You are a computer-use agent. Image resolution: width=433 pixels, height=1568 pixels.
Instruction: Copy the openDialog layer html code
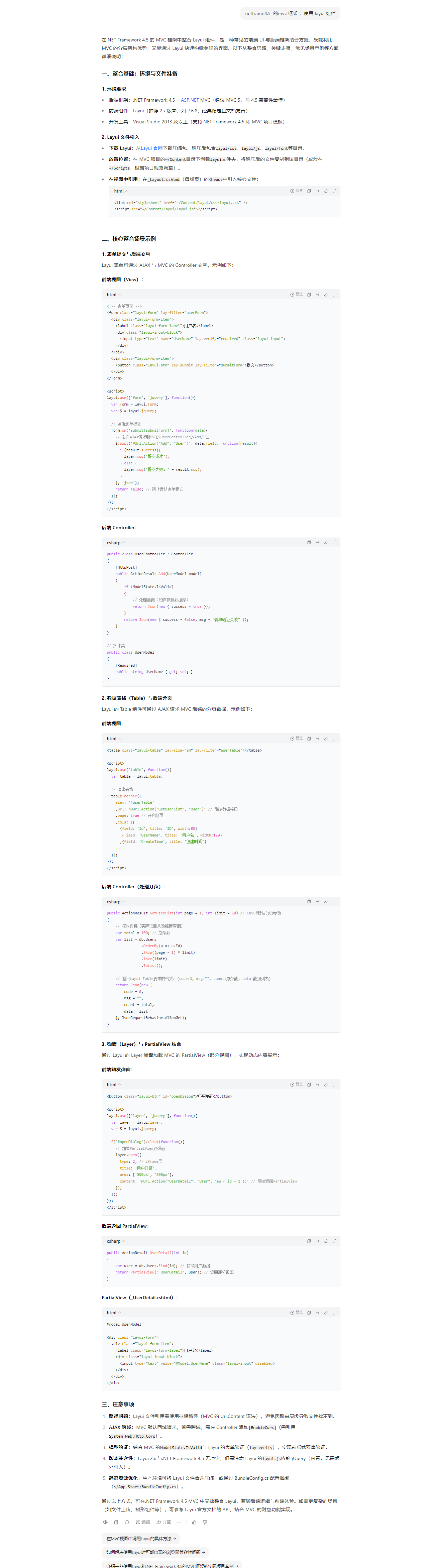pyautogui.click(x=309, y=1084)
